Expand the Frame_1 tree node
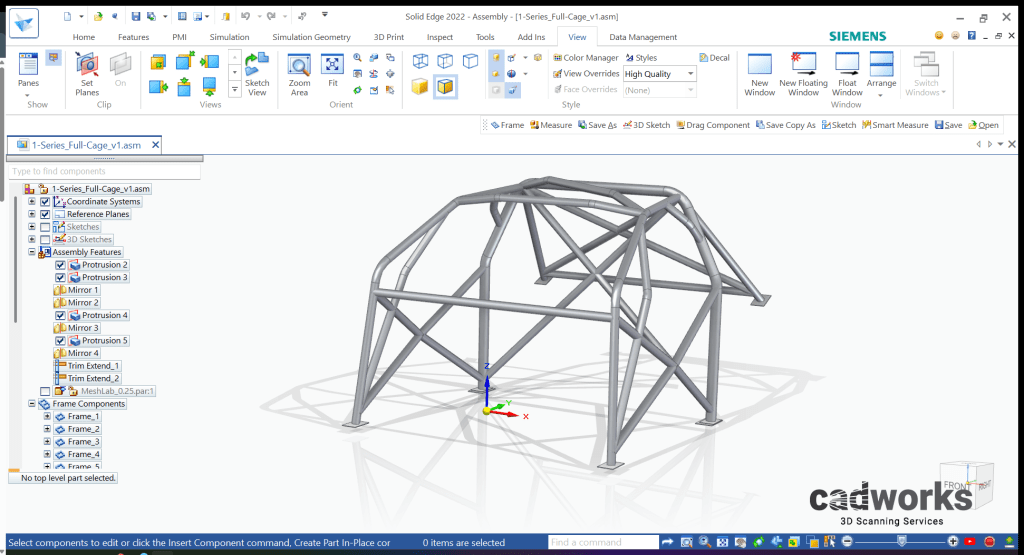The height and width of the screenshot is (555, 1024). pos(46,416)
